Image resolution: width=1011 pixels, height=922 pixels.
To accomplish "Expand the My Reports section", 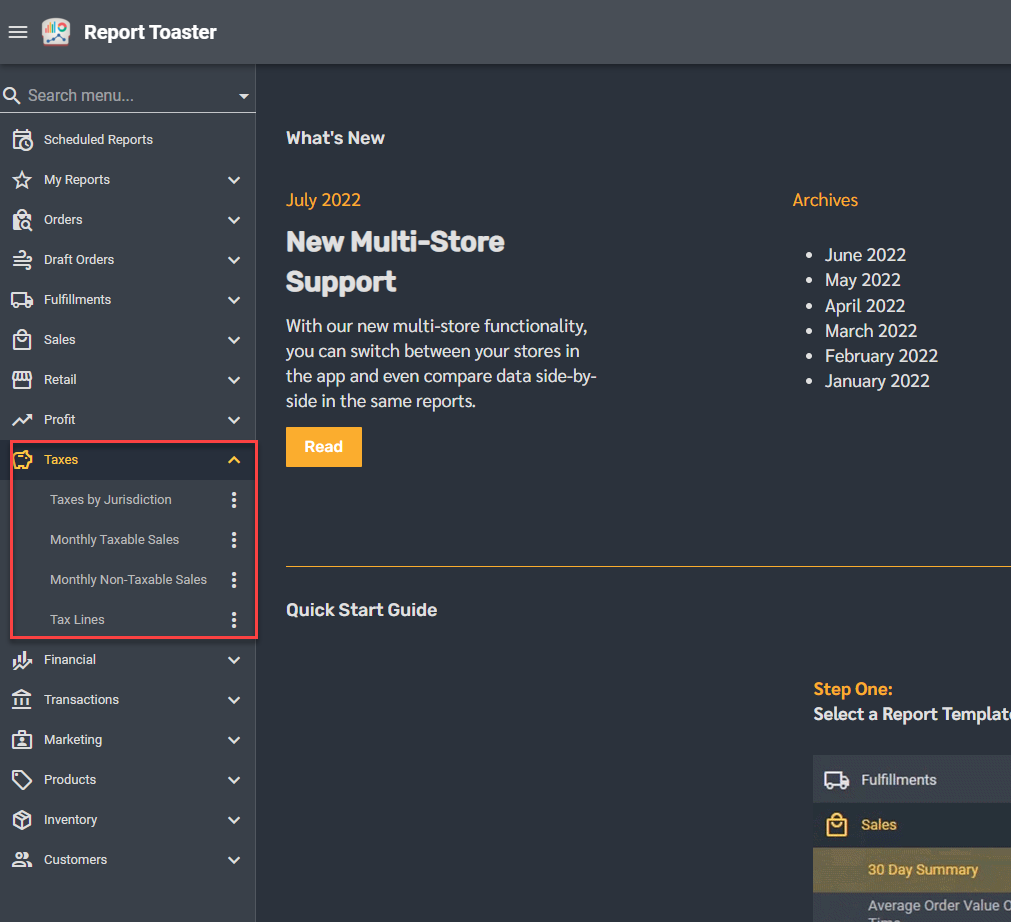I will coord(234,180).
